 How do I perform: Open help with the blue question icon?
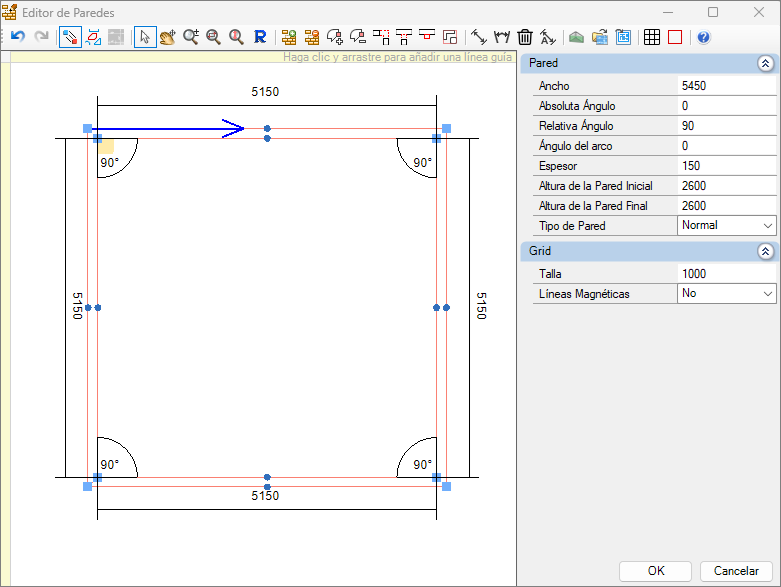pos(703,37)
